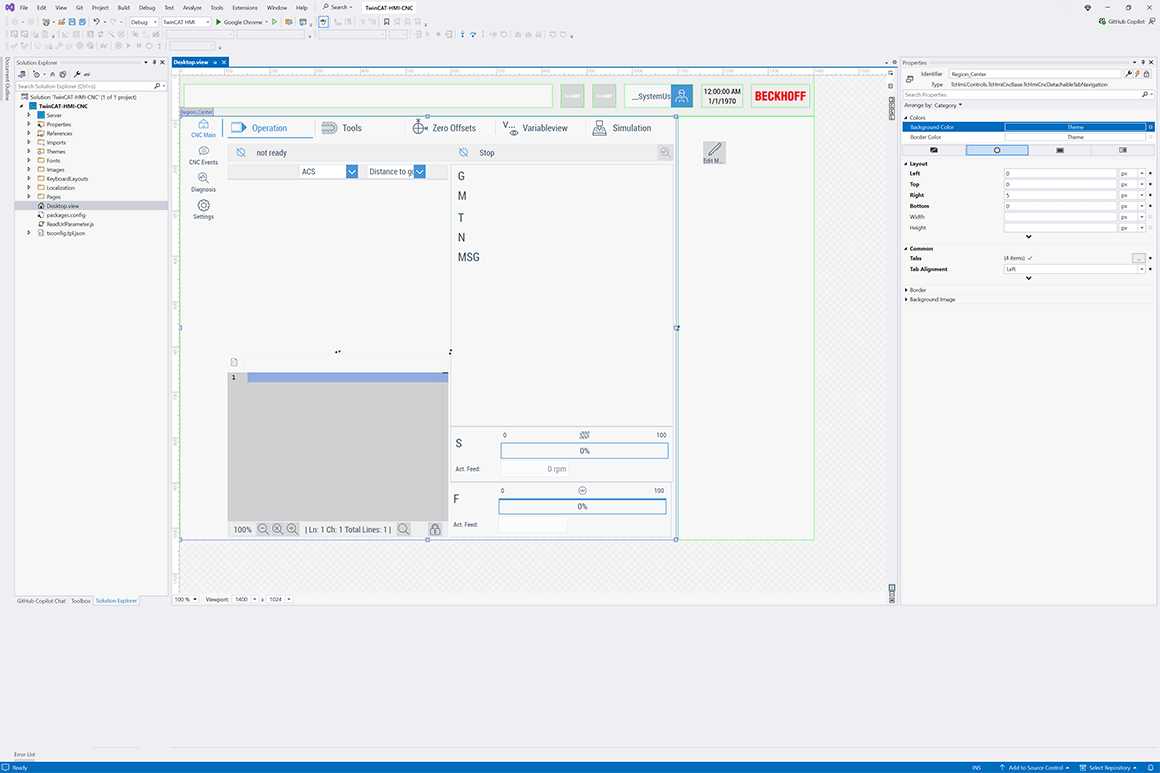
Task: Click green Start Google Chrome play icon
Action: (x=218, y=22)
